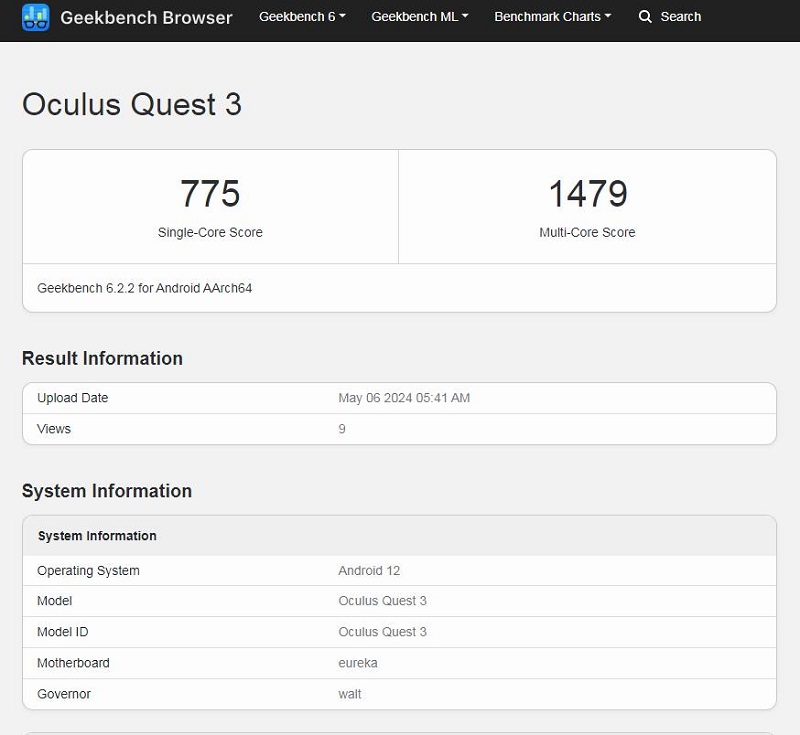Click the Geekbench 6.2.2 version text

coord(144,288)
